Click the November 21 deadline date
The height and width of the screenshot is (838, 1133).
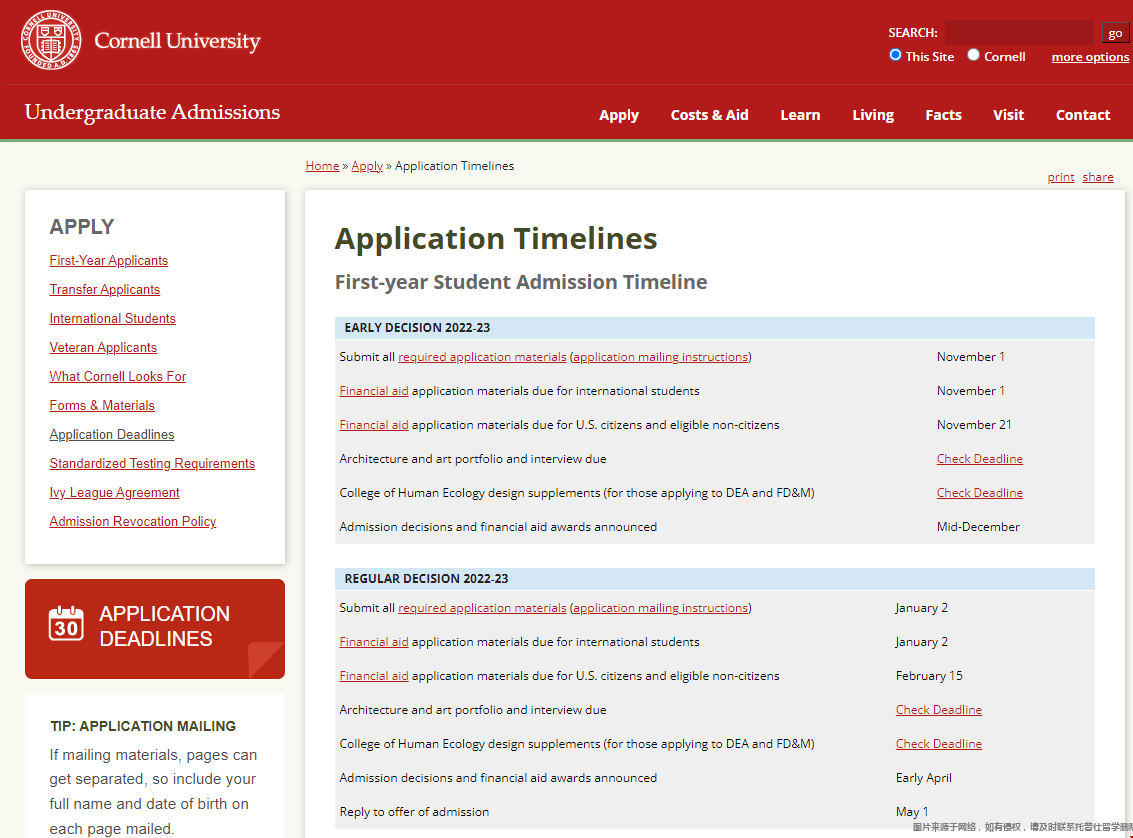pos(974,425)
